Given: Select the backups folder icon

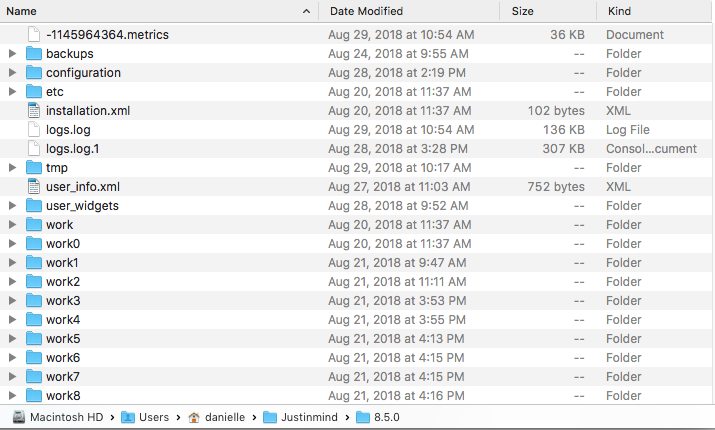Looking at the screenshot, I should pos(33,54).
